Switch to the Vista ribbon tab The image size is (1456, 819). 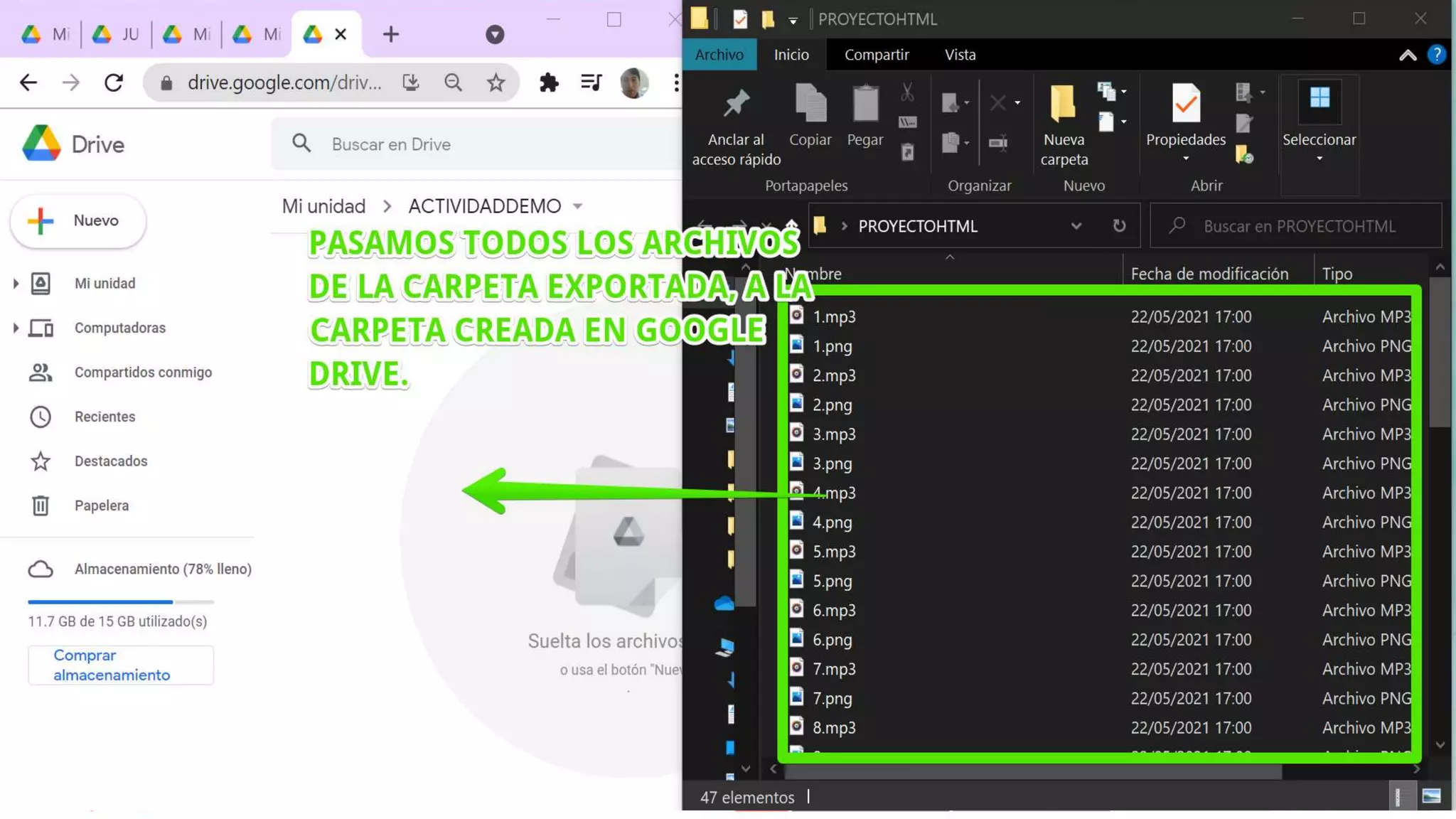tap(960, 55)
